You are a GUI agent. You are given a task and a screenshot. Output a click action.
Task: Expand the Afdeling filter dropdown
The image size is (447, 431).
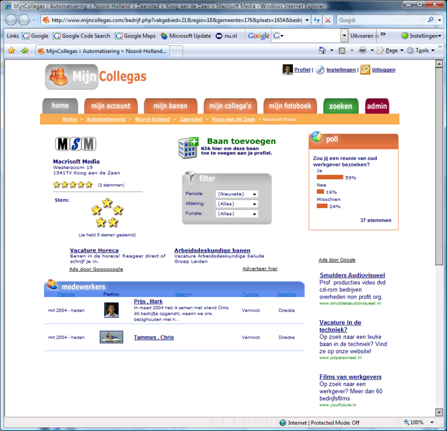tap(237, 204)
